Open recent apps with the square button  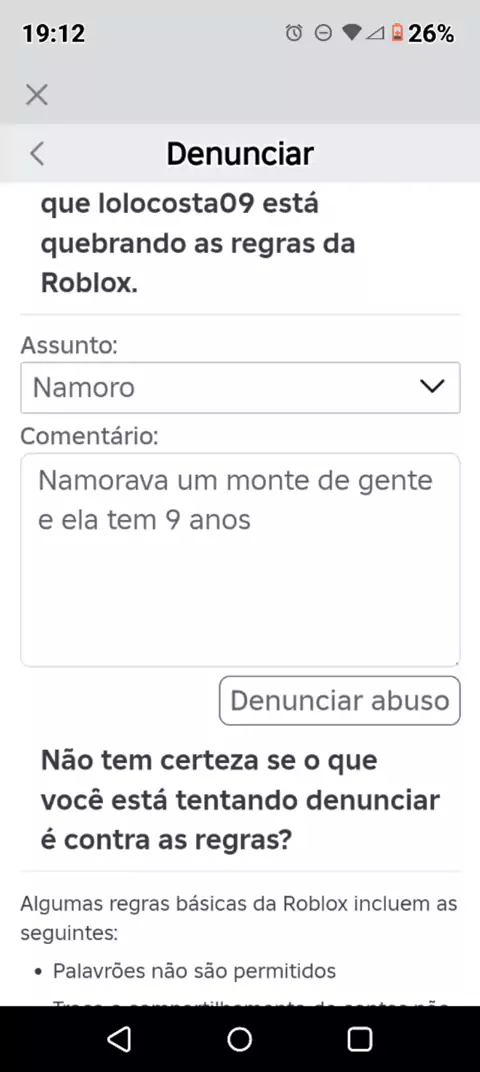click(x=360, y=1038)
